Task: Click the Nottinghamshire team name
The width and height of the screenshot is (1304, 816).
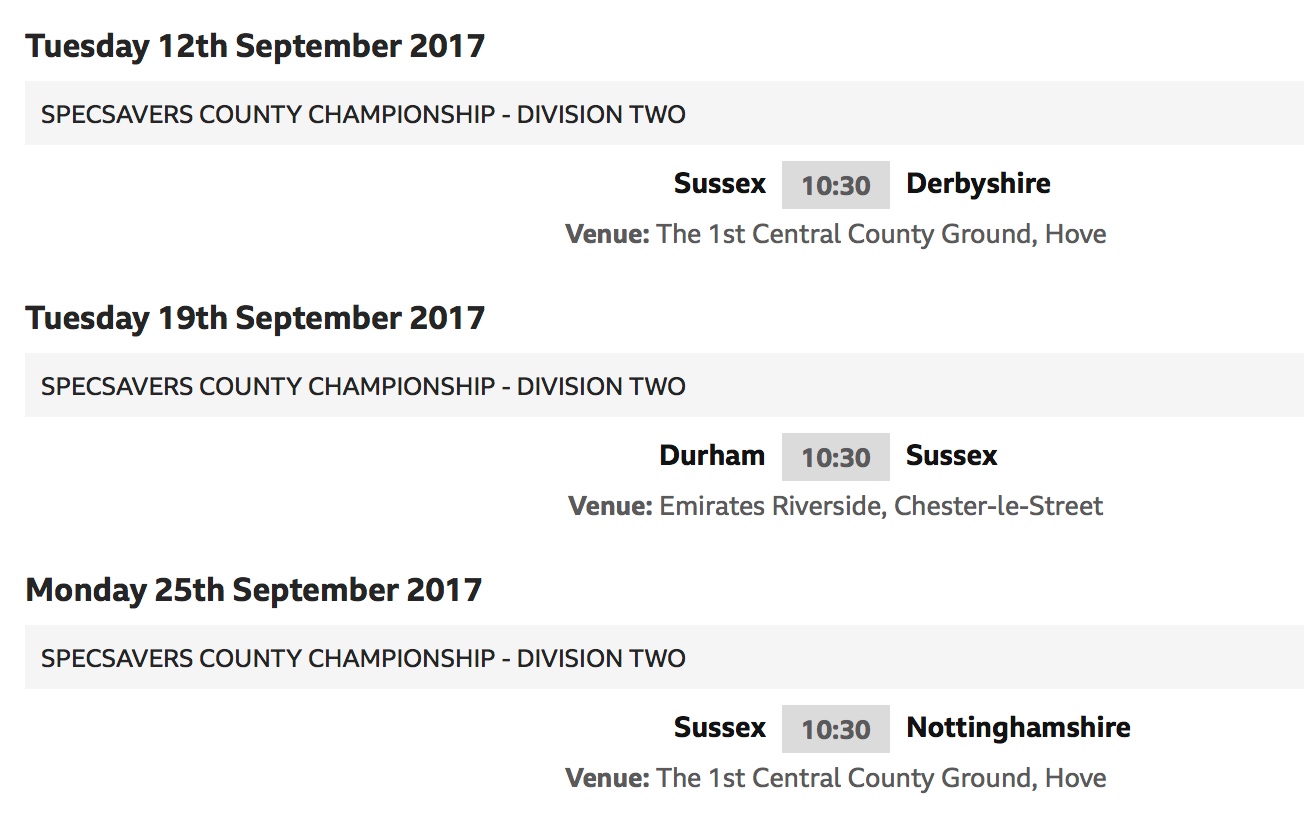Action: coord(1018,728)
